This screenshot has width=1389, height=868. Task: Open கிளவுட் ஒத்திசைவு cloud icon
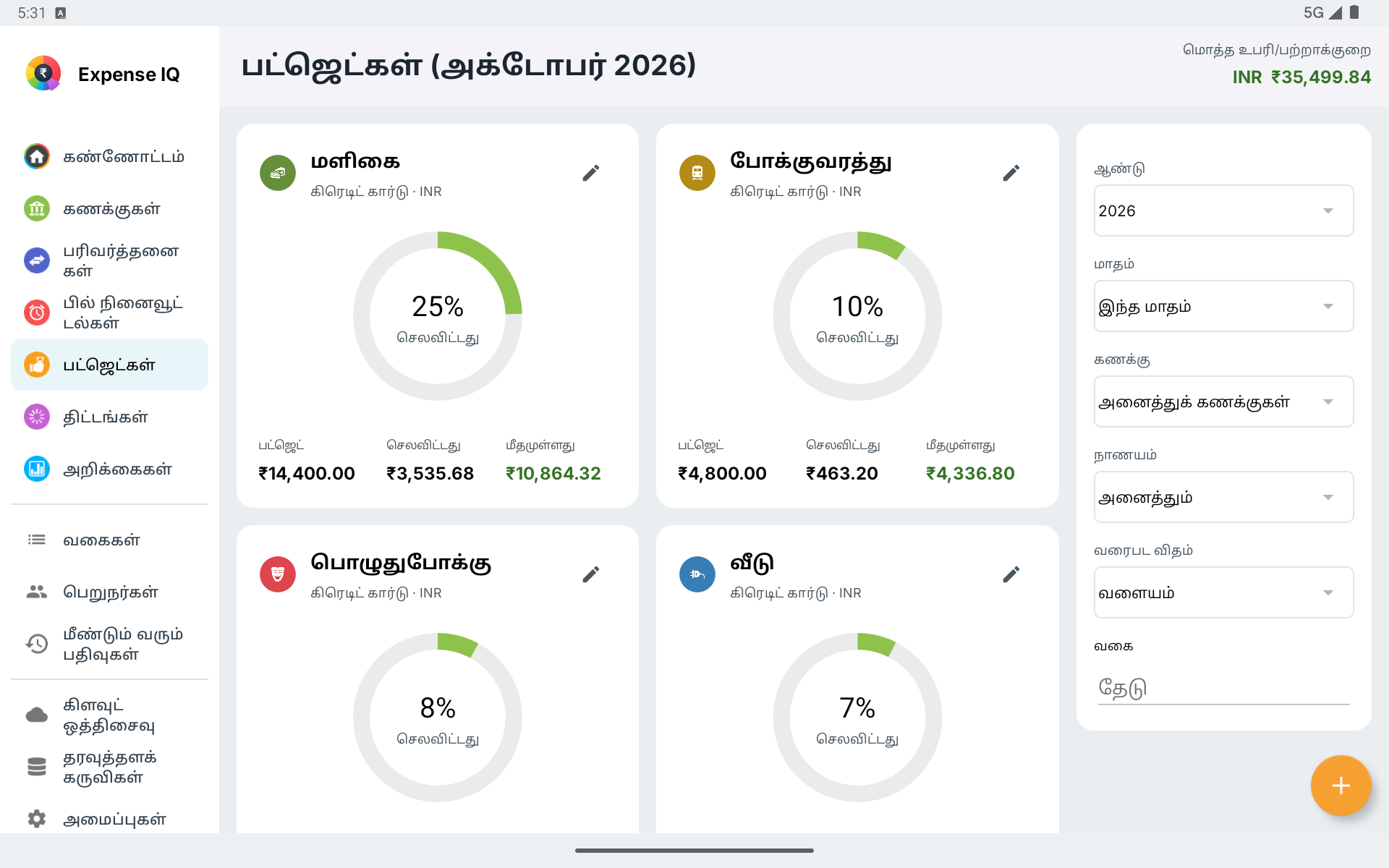[x=37, y=715]
